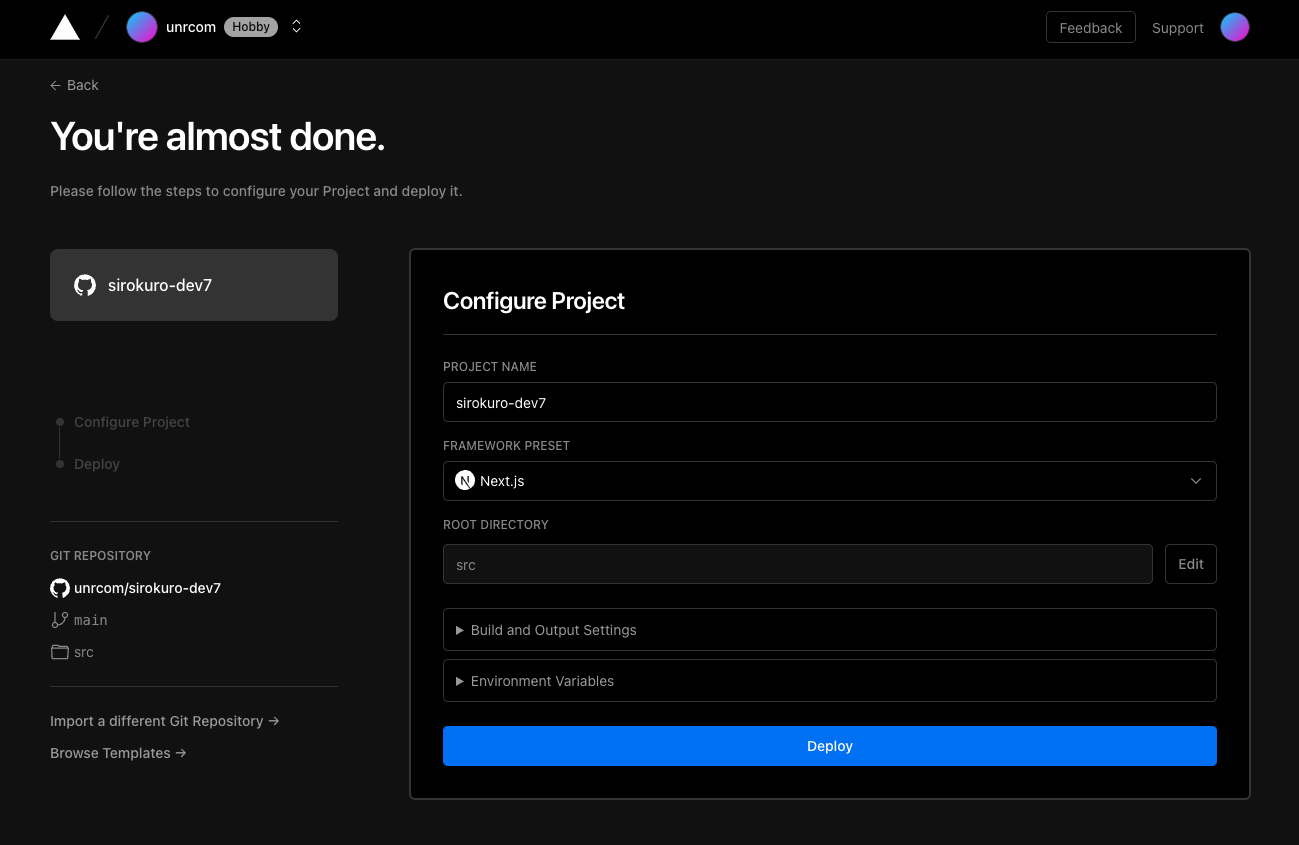
Task: Open the Framework Preset dropdown
Action: pos(830,481)
